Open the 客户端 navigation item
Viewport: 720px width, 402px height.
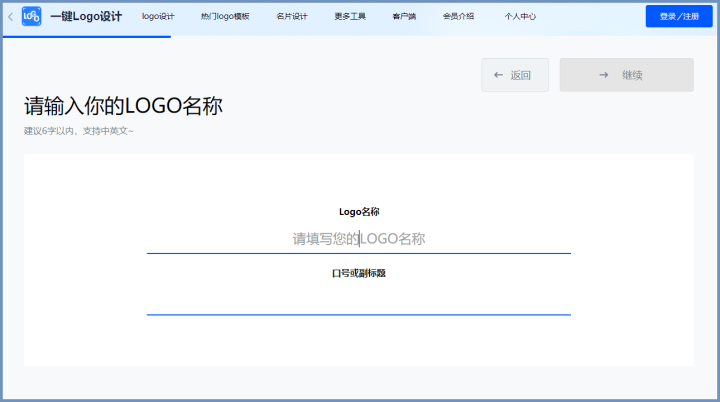point(404,17)
